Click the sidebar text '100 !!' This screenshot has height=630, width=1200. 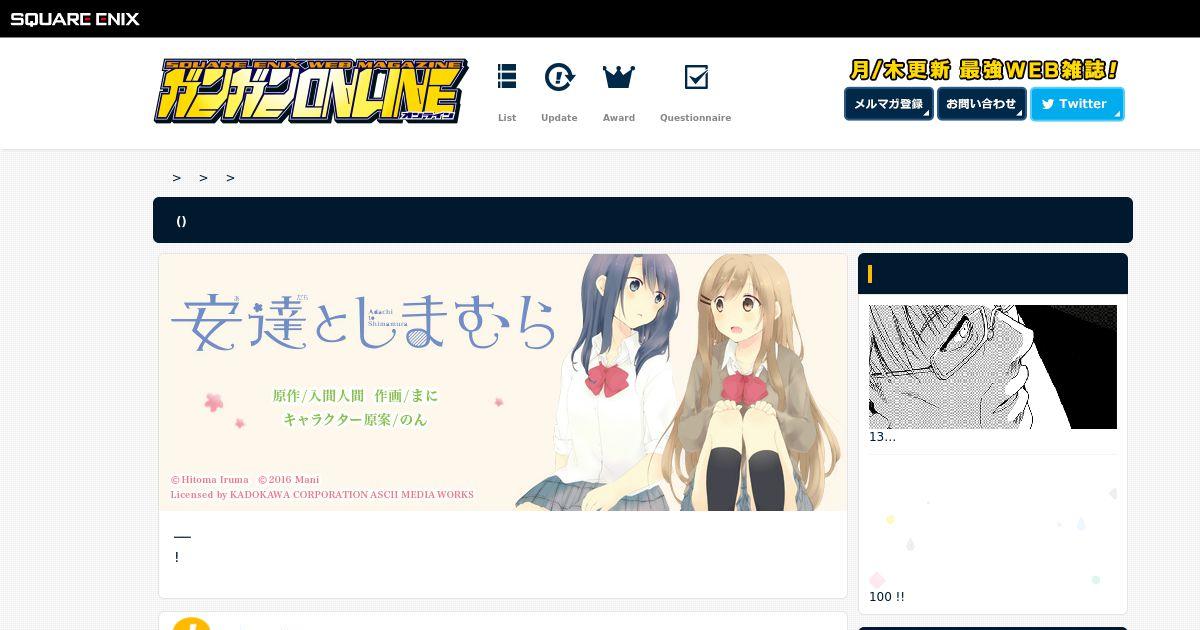coord(887,597)
